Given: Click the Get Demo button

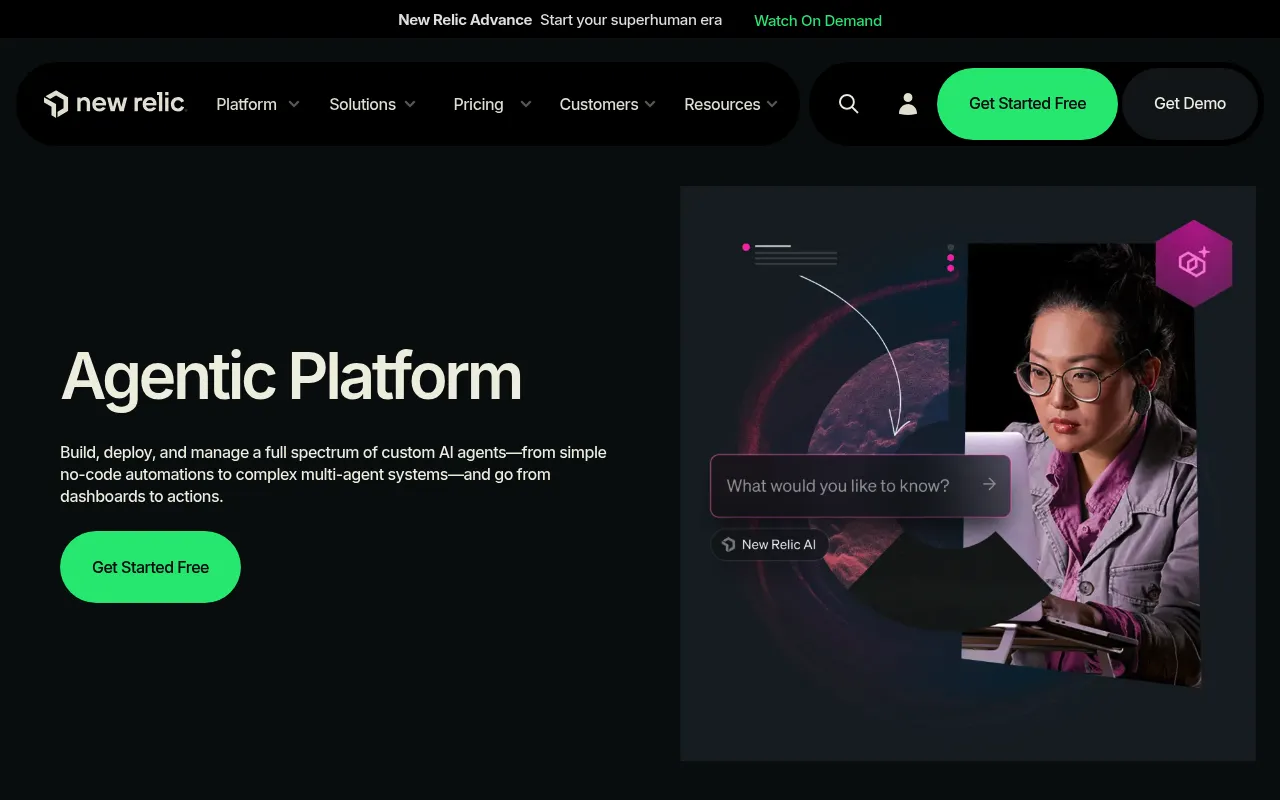Looking at the screenshot, I should 1190,104.
